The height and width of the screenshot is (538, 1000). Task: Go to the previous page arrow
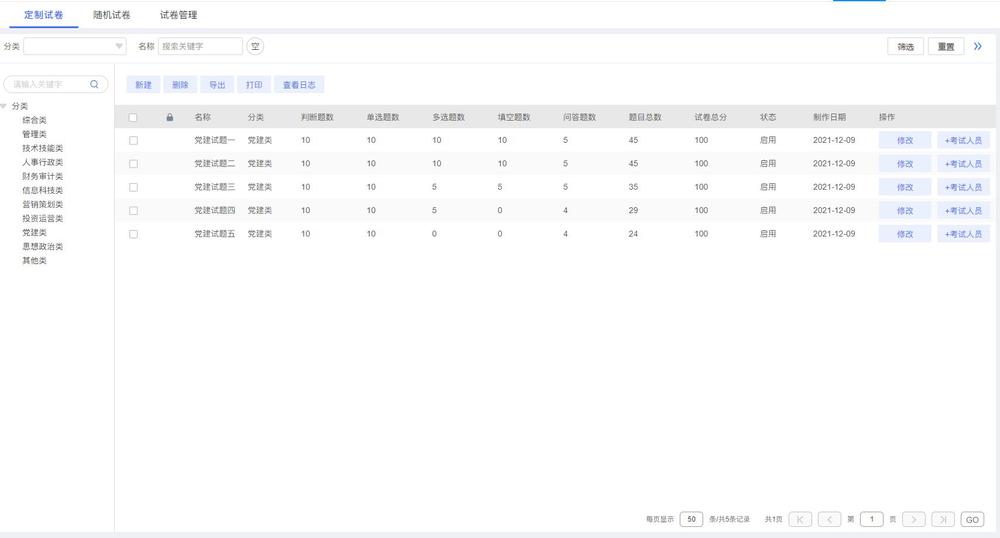[x=829, y=519]
